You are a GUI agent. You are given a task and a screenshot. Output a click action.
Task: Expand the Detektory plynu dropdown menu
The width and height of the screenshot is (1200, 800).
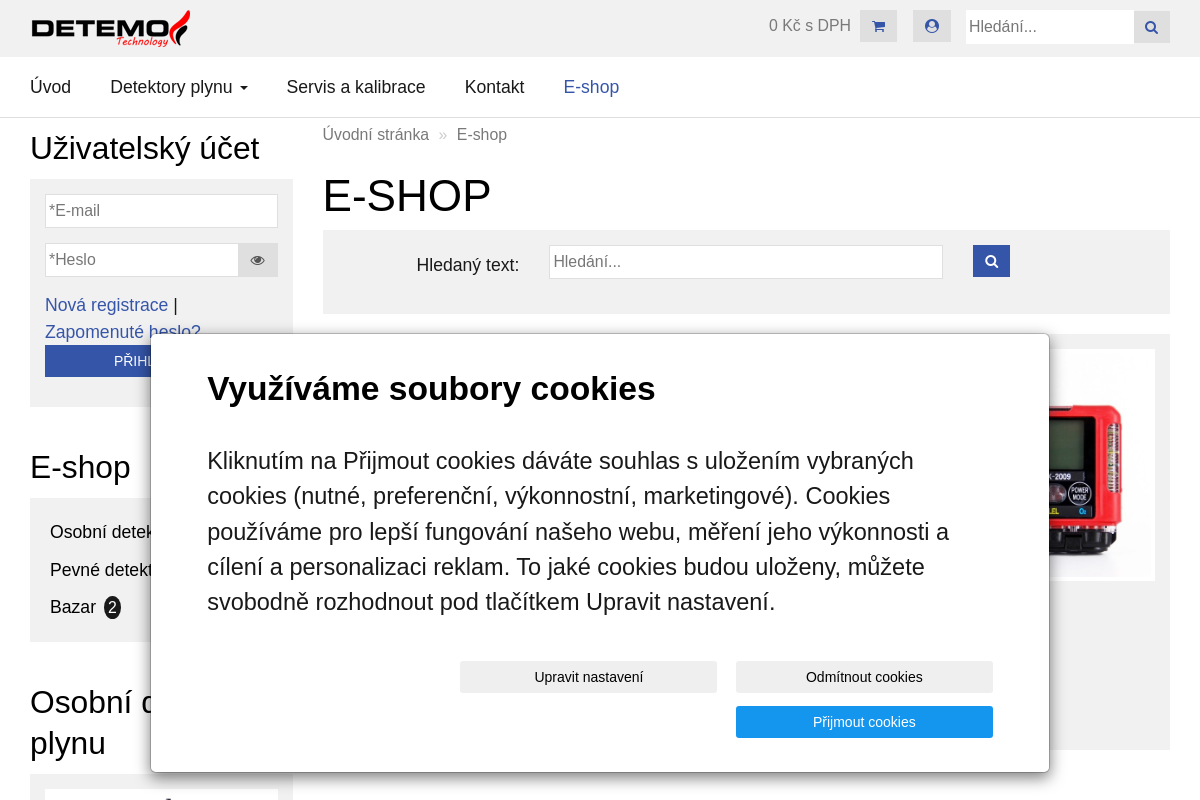pos(179,87)
